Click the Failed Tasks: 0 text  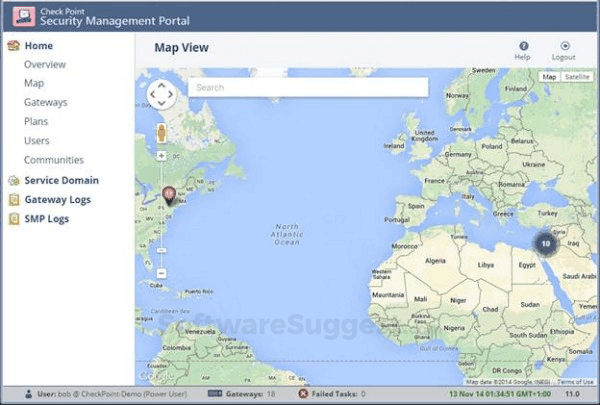click(338, 394)
